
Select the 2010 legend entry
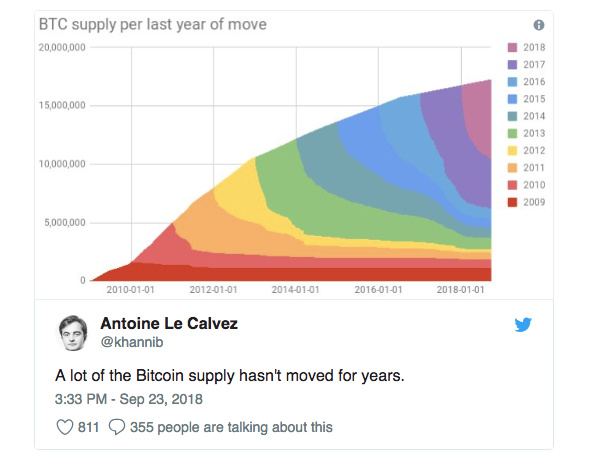coord(526,185)
